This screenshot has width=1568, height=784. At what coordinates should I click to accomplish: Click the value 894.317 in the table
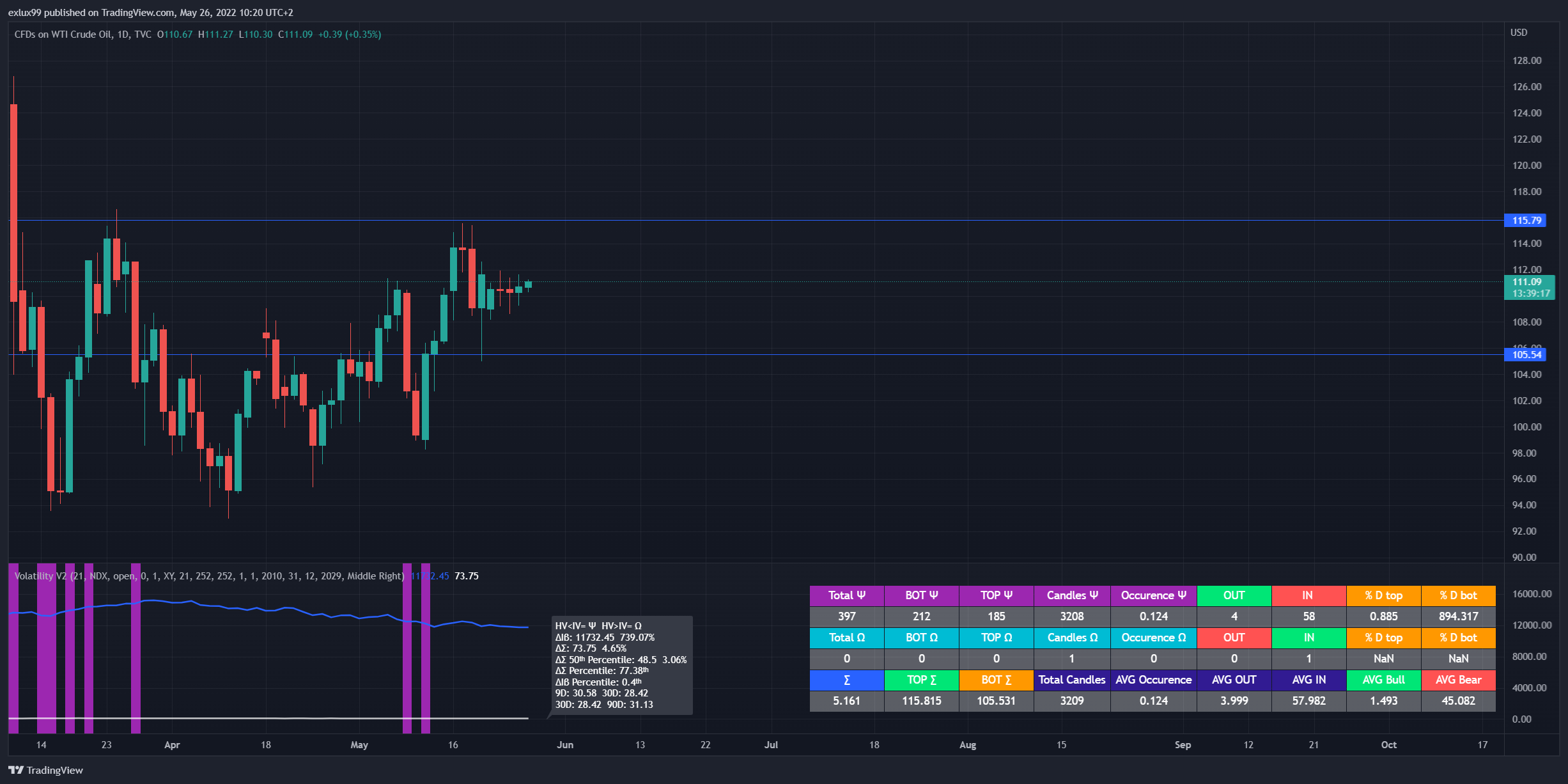(x=1459, y=616)
